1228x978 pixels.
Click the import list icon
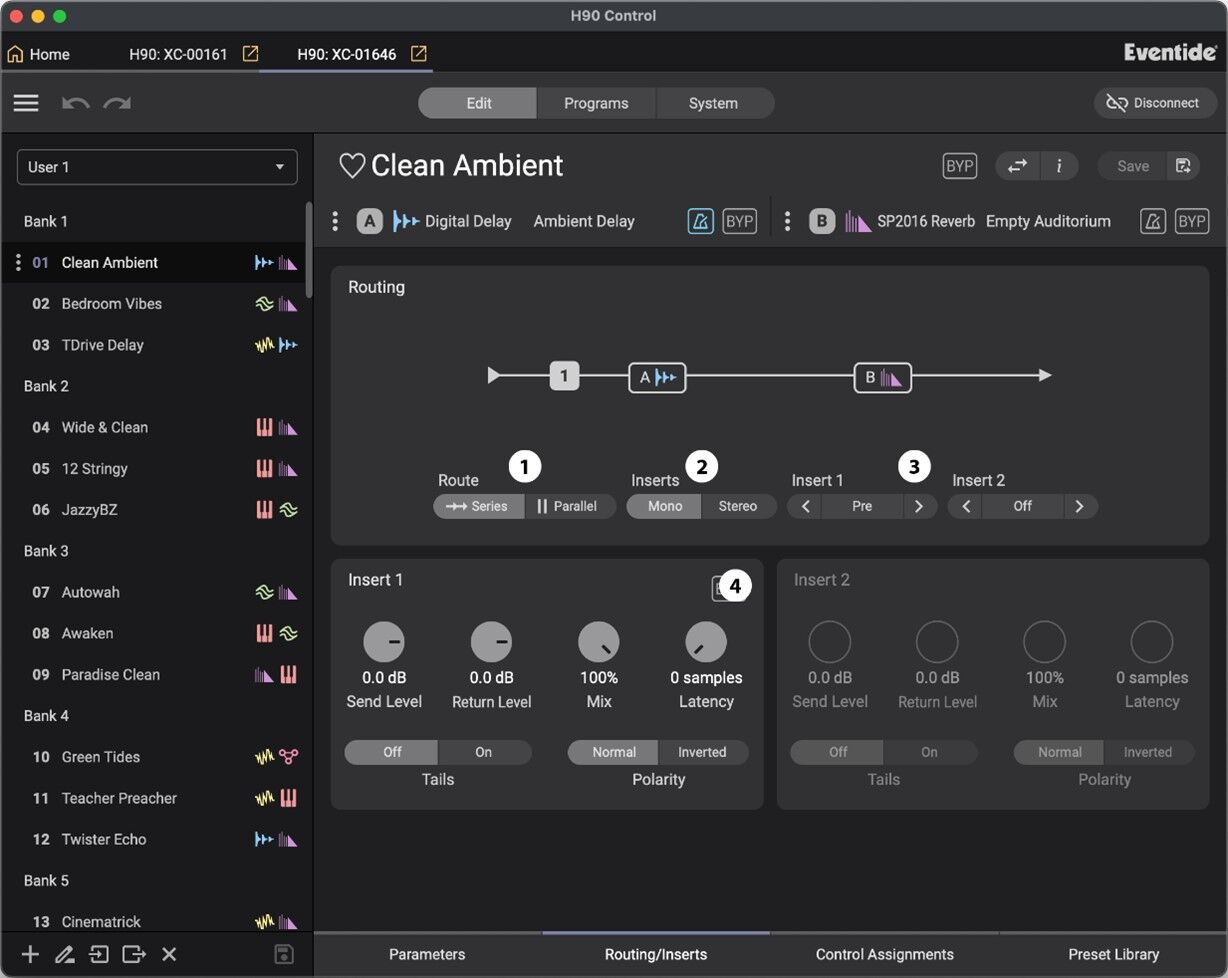tap(99, 954)
